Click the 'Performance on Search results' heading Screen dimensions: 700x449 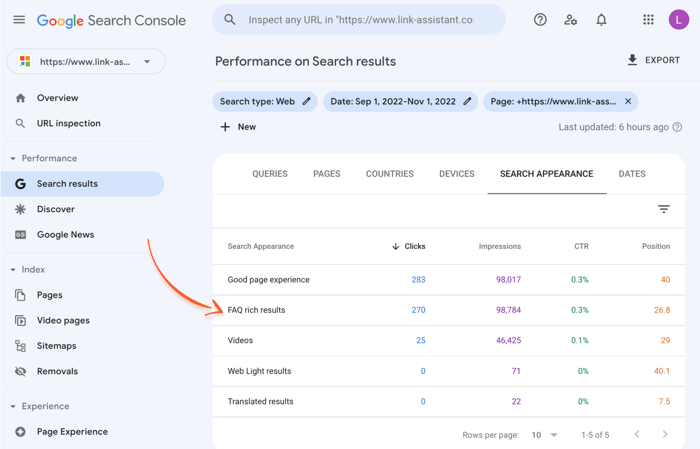pyautogui.click(x=305, y=62)
